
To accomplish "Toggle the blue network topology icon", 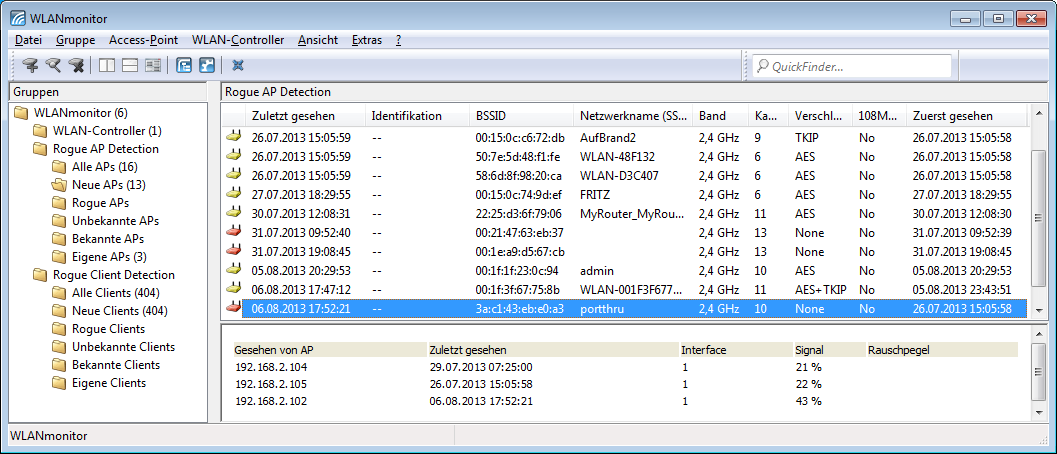I will point(207,66).
